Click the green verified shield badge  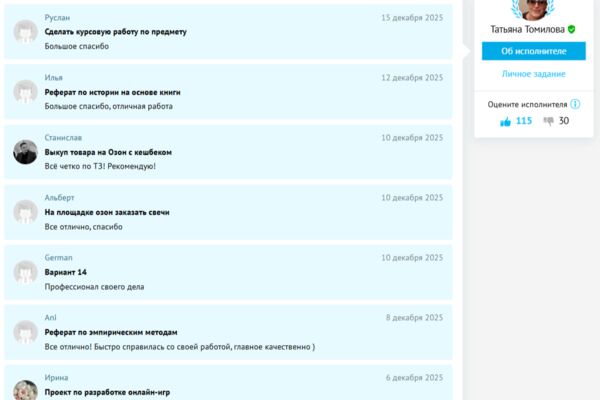[x=571, y=29]
